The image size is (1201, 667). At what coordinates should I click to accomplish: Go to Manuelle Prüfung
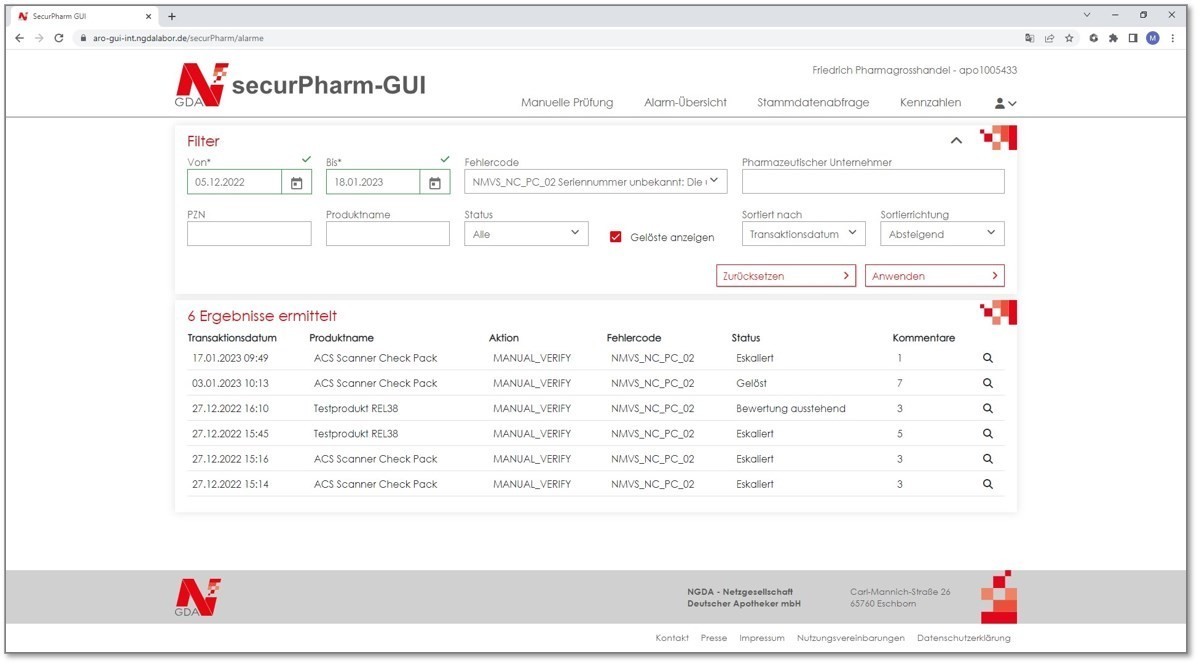tap(567, 103)
